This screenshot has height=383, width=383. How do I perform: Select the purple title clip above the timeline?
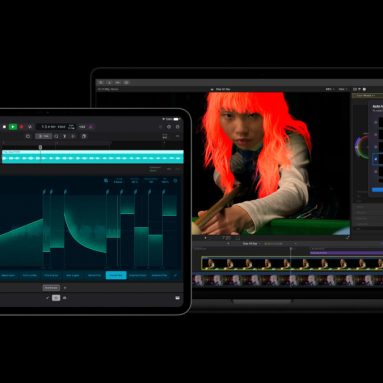[x=346, y=253]
